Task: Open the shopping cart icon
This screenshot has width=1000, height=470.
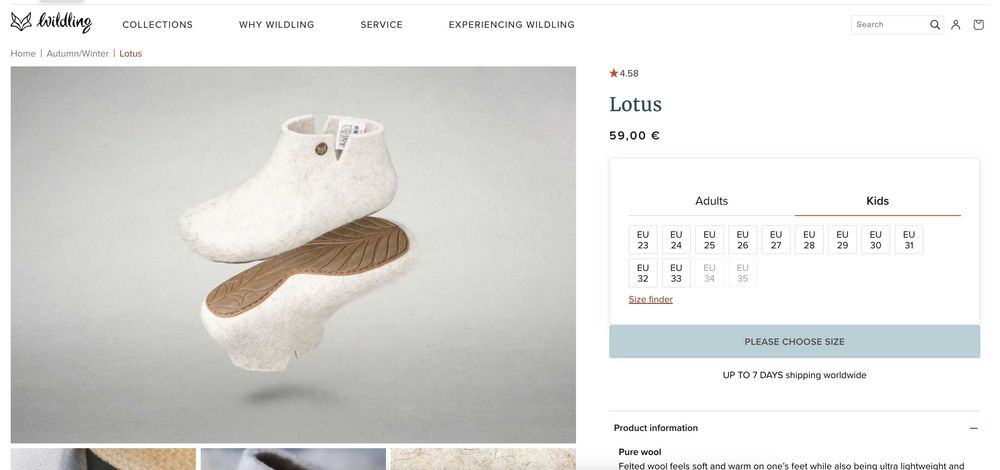Action: point(978,25)
